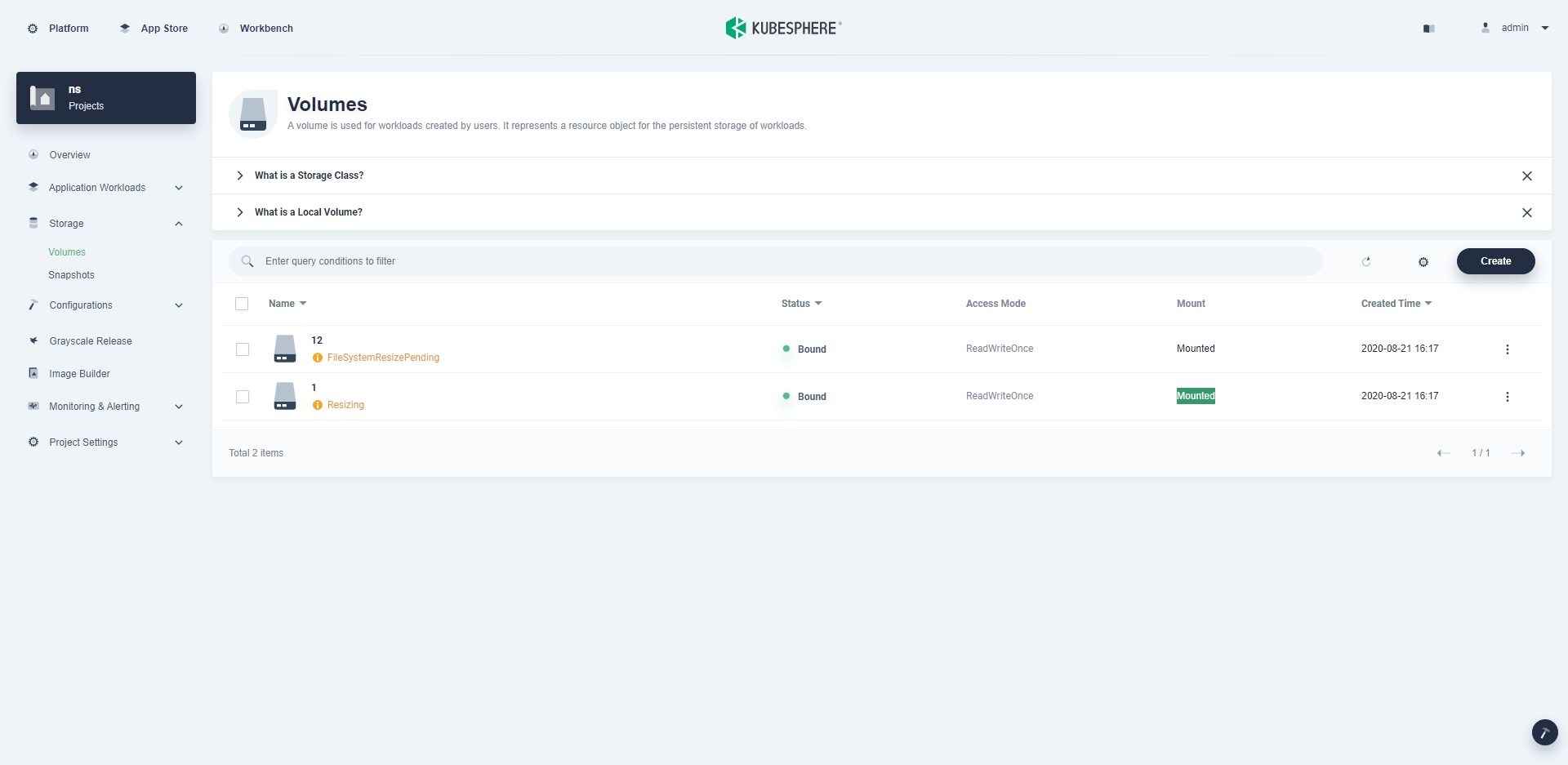
Task: Select the Grayscale Release sidebar icon
Action: click(x=33, y=340)
